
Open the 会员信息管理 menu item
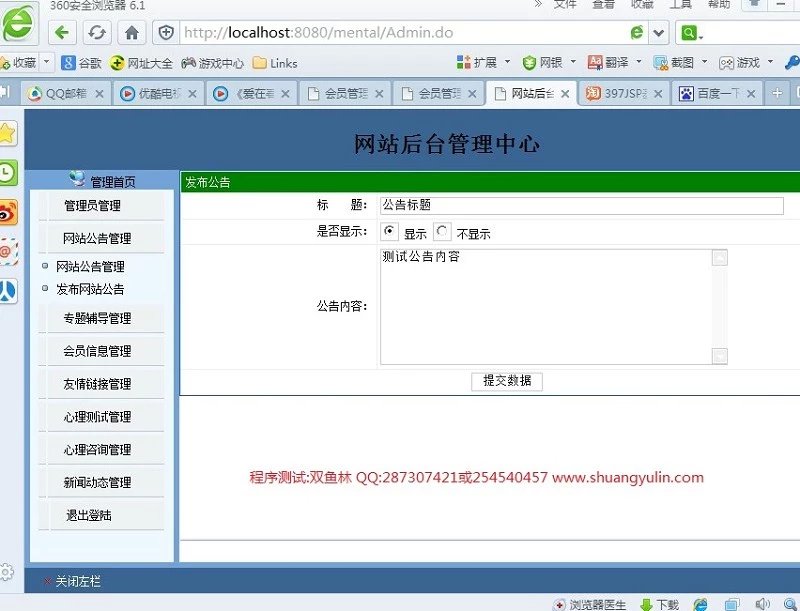point(97,351)
